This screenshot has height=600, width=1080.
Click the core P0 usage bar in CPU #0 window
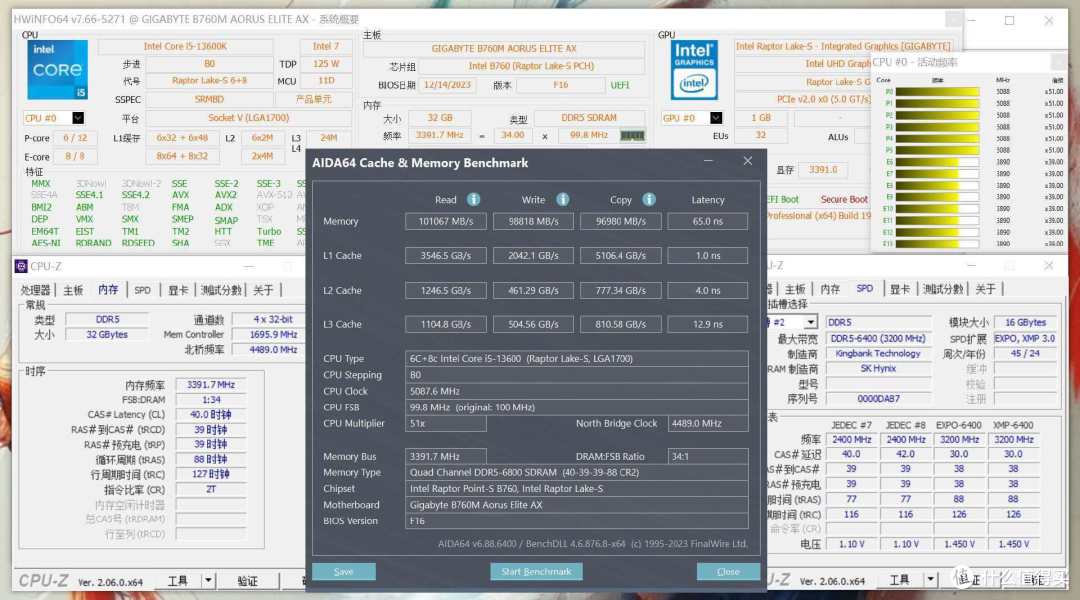(x=937, y=92)
